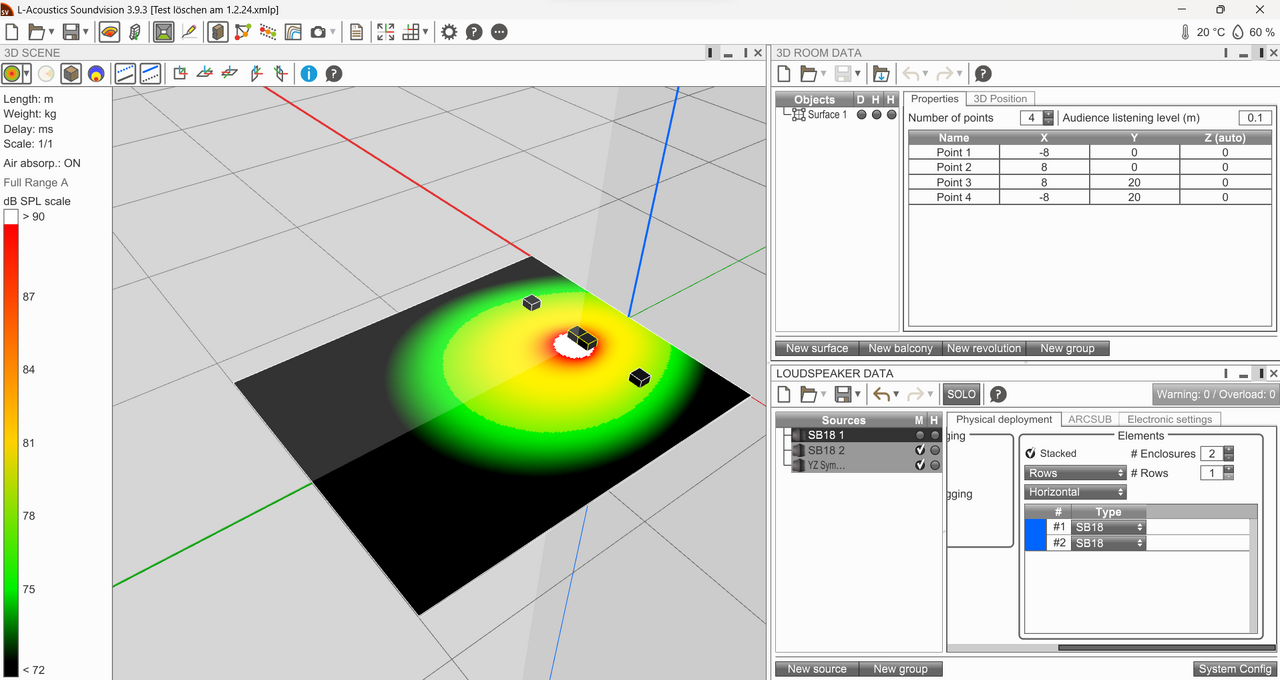Uncheck the mute checkmark for the YZ Sym row
Viewport: 1280px width, 680px height.
click(x=920, y=465)
